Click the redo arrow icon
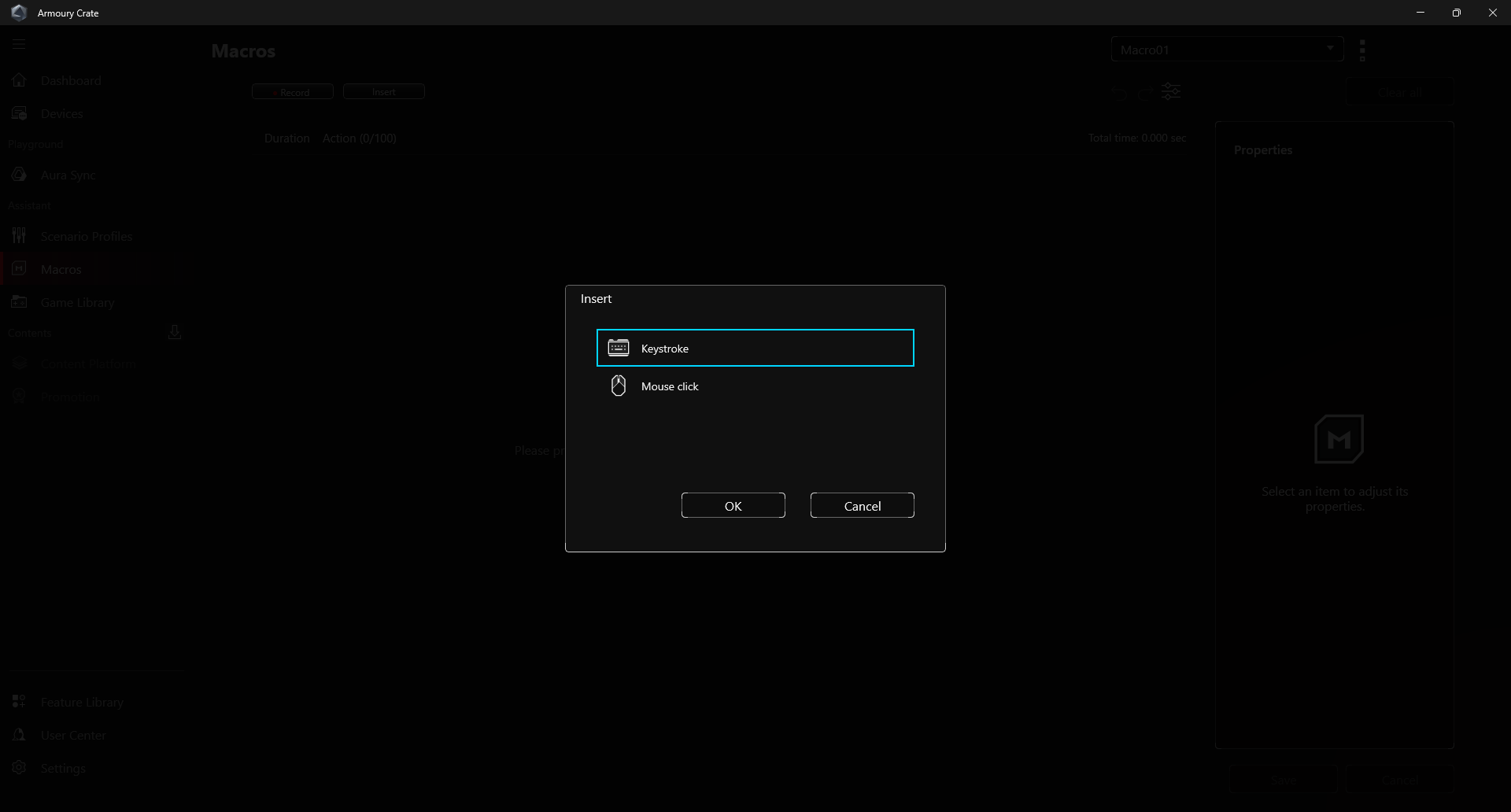This screenshot has height=812, width=1511. pyautogui.click(x=1145, y=93)
